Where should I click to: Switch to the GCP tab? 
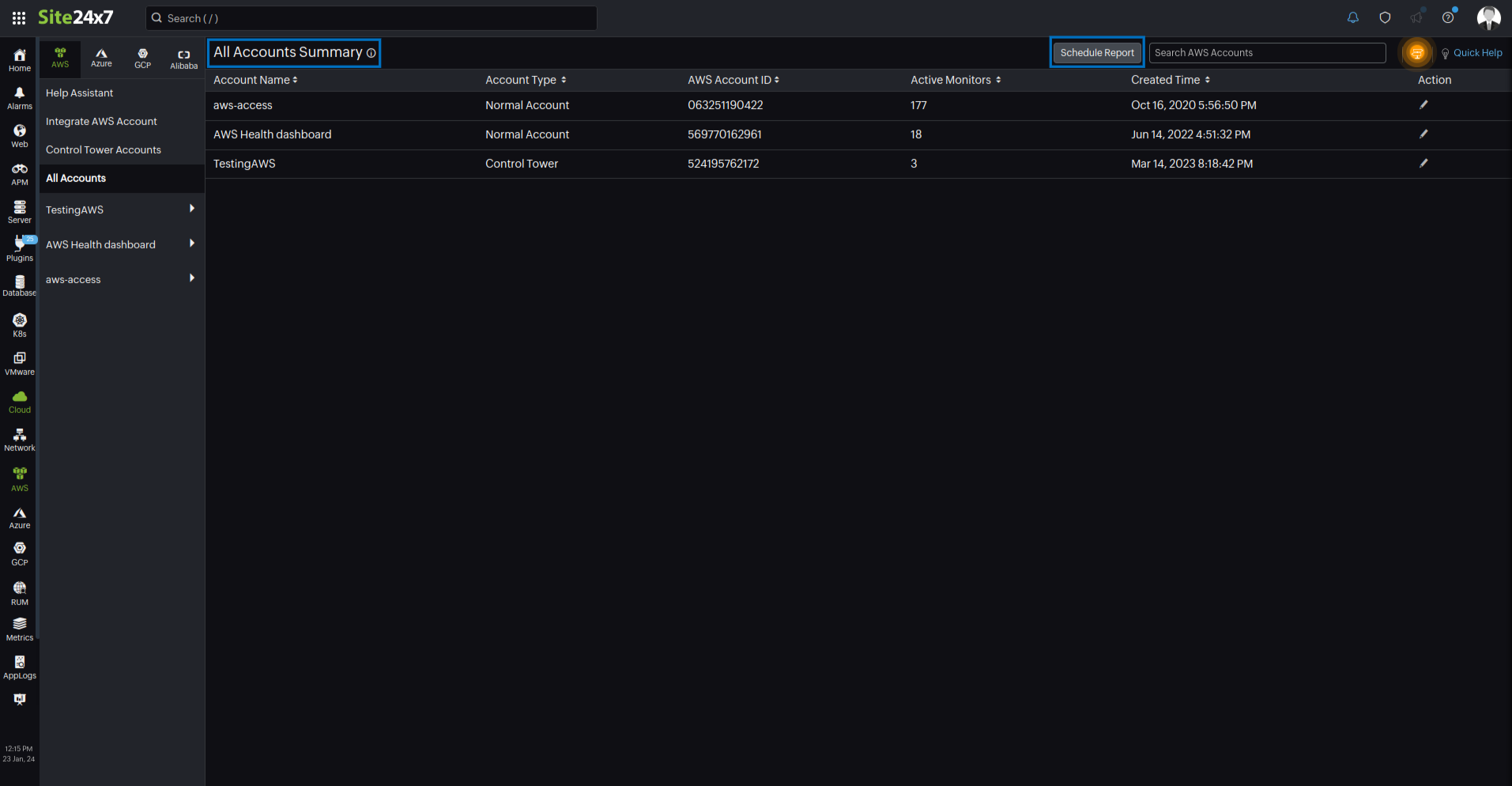tap(142, 58)
